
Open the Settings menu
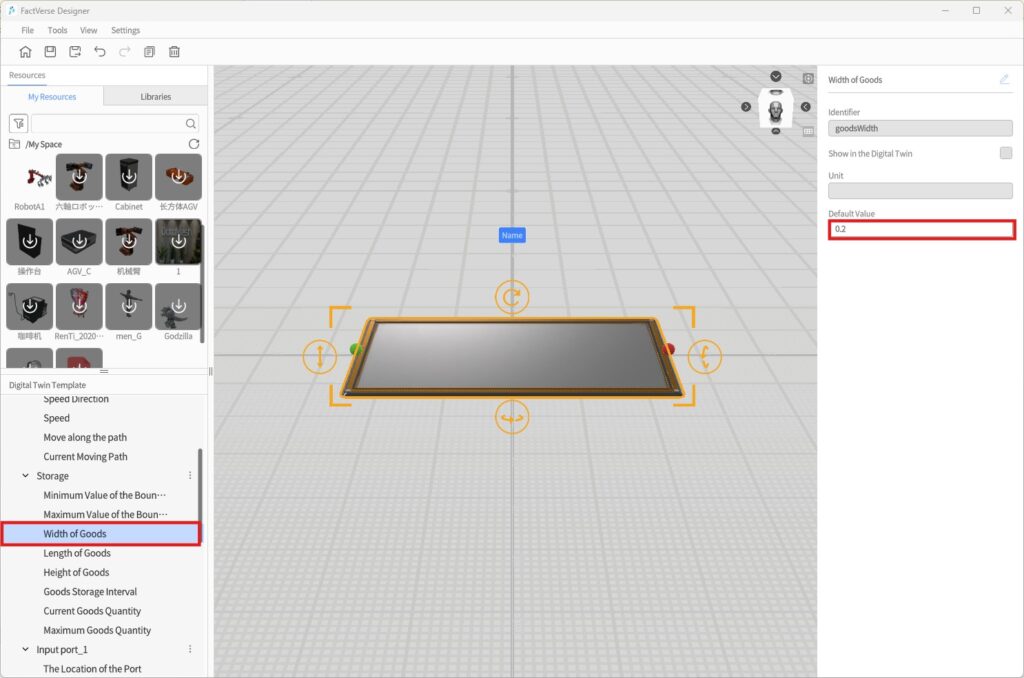pyautogui.click(x=125, y=30)
